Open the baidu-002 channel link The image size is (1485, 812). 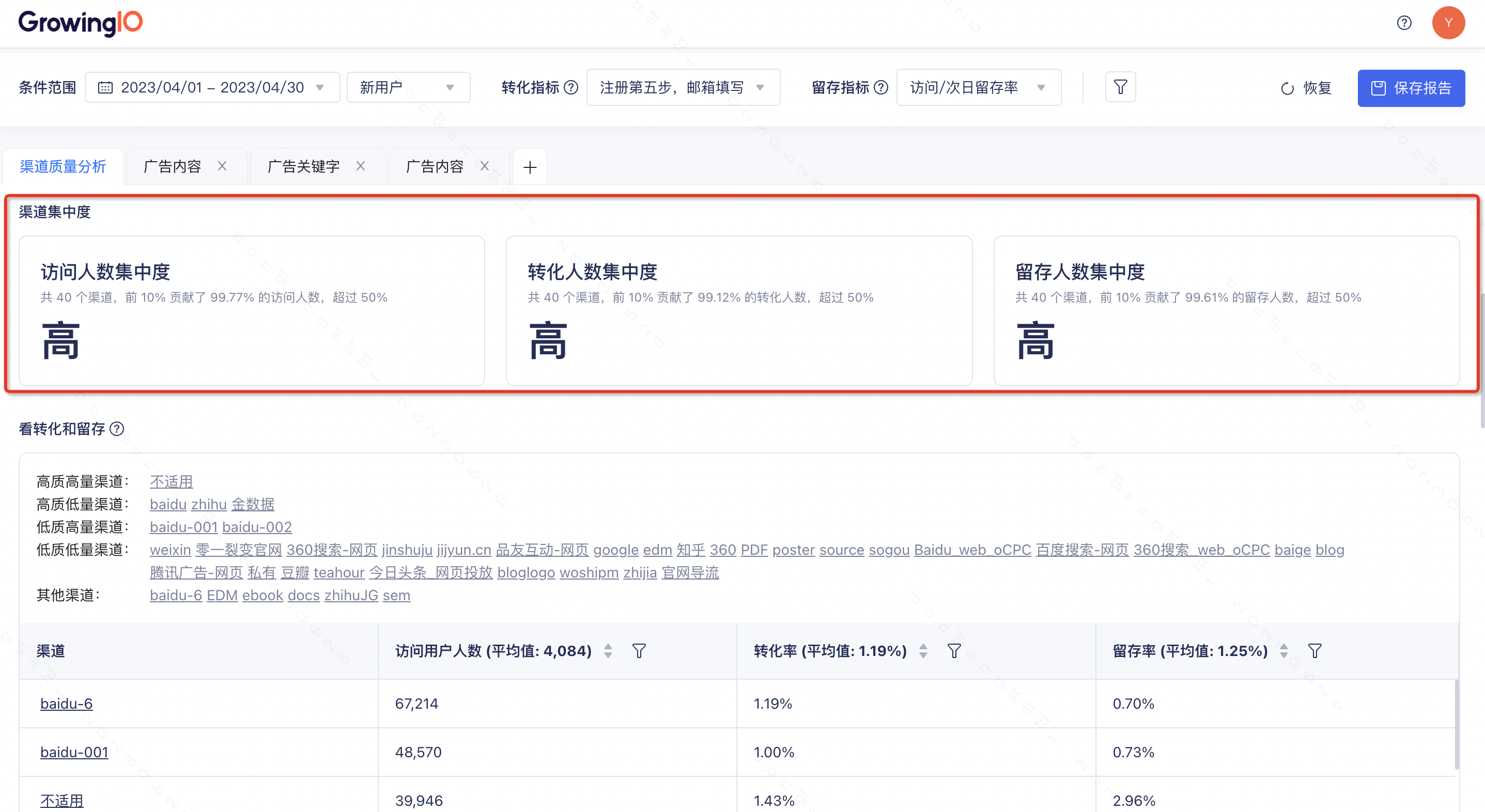point(257,527)
